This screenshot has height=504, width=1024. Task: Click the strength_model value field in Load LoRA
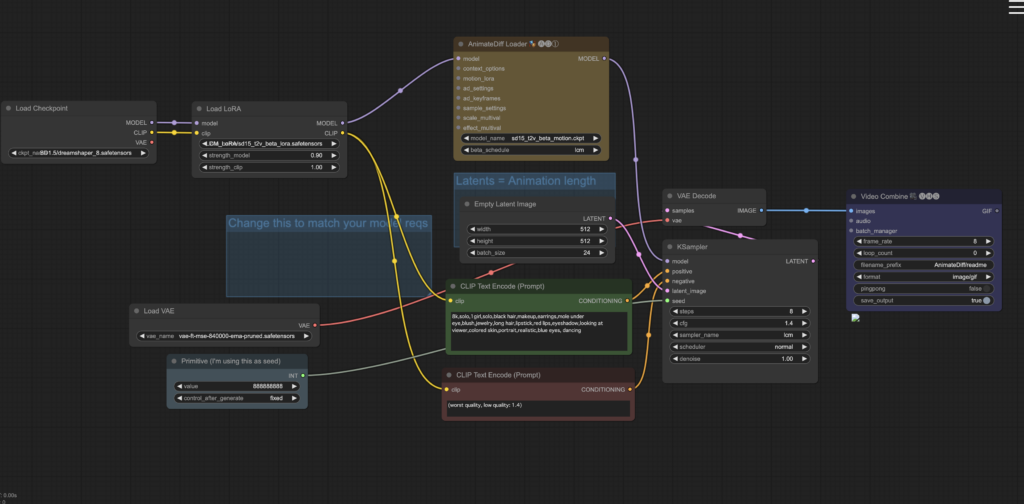click(270, 155)
